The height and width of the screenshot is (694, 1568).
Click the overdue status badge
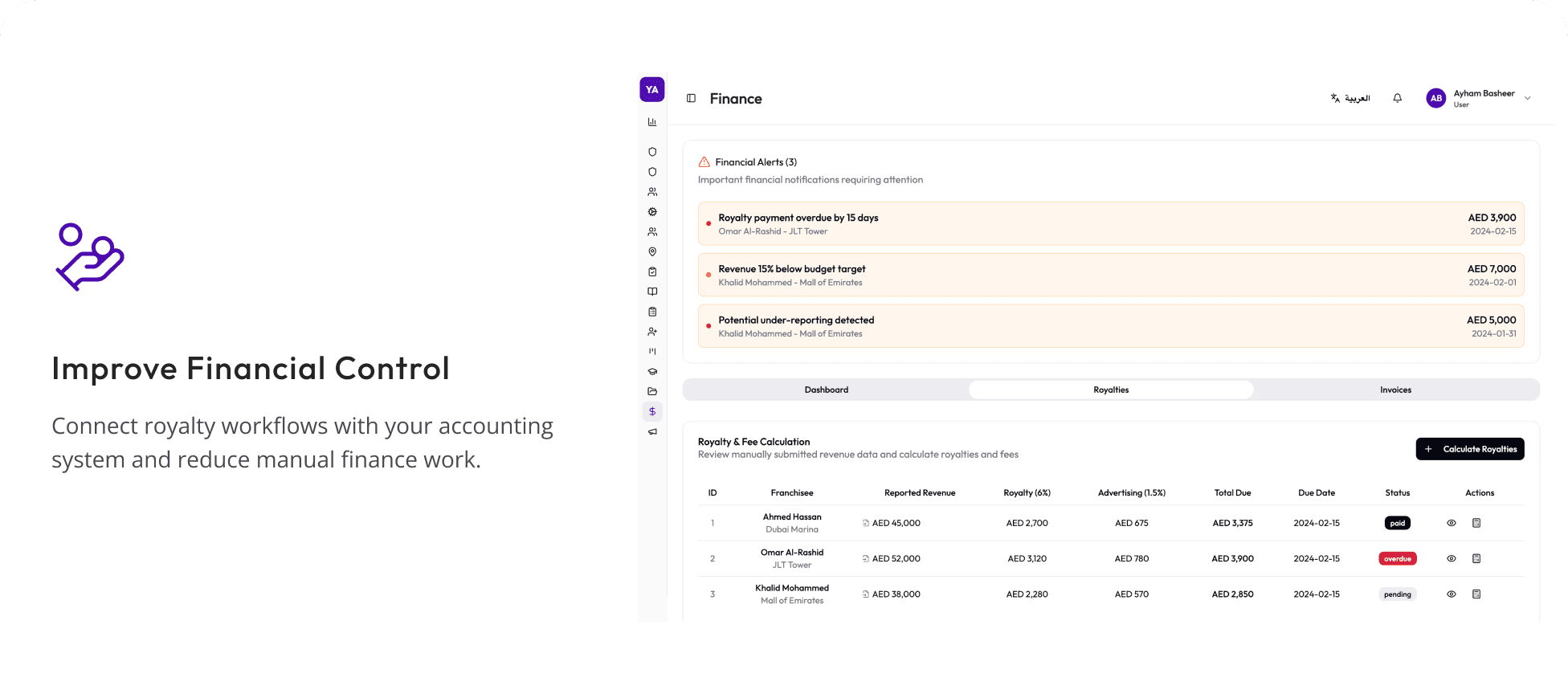coord(1398,558)
